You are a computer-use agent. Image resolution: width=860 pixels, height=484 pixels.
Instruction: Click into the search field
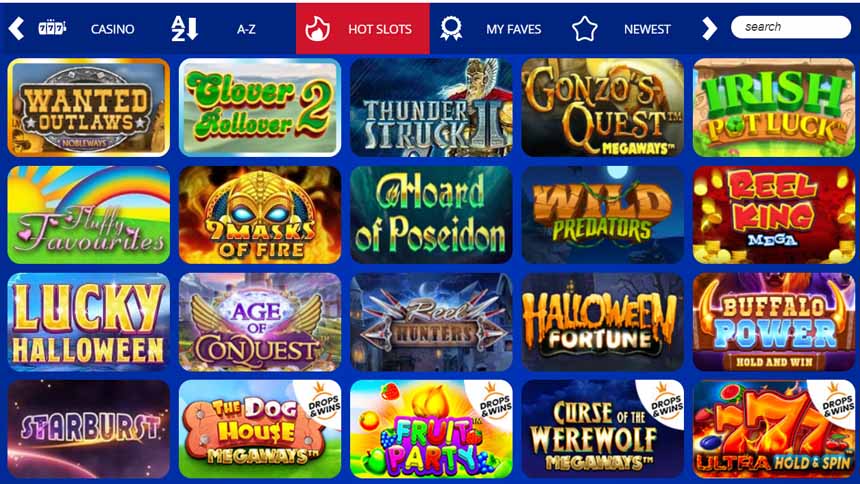click(x=791, y=27)
